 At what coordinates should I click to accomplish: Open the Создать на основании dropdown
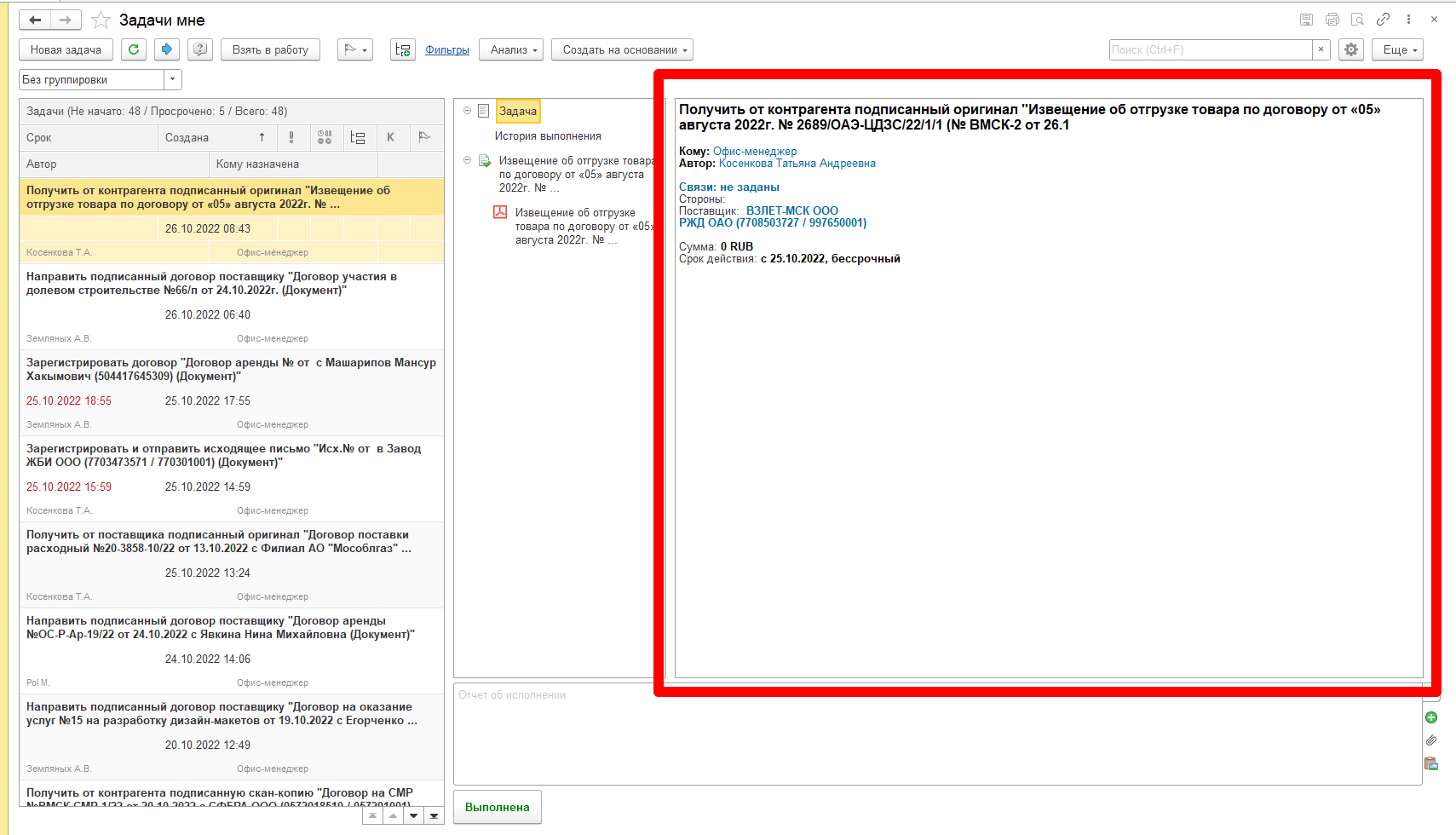[622, 49]
